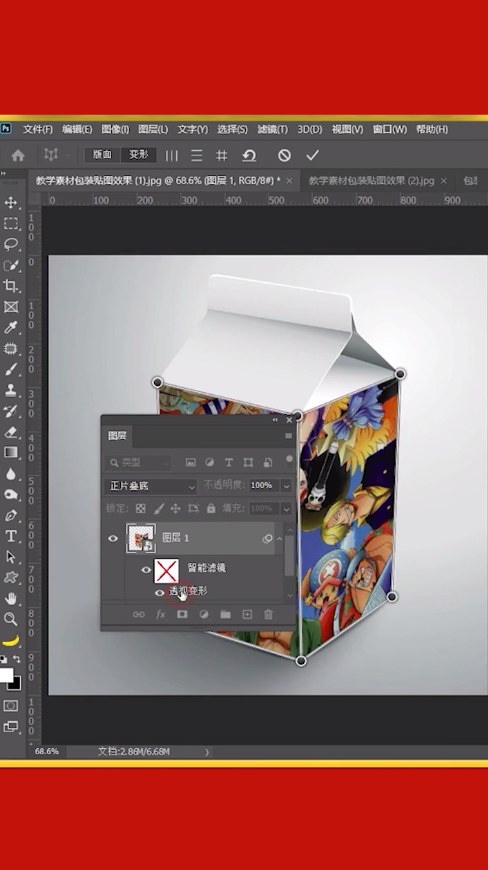Commit transform with the checkmark icon
488x870 pixels.
click(x=313, y=155)
